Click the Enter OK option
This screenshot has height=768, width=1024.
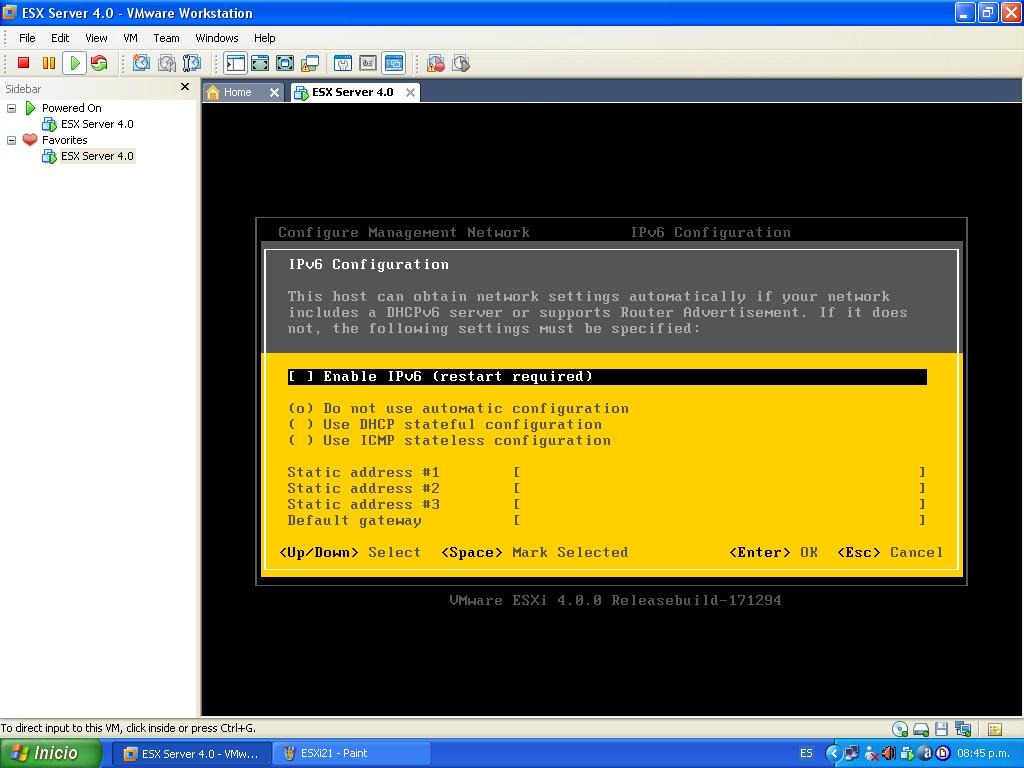[773, 552]
